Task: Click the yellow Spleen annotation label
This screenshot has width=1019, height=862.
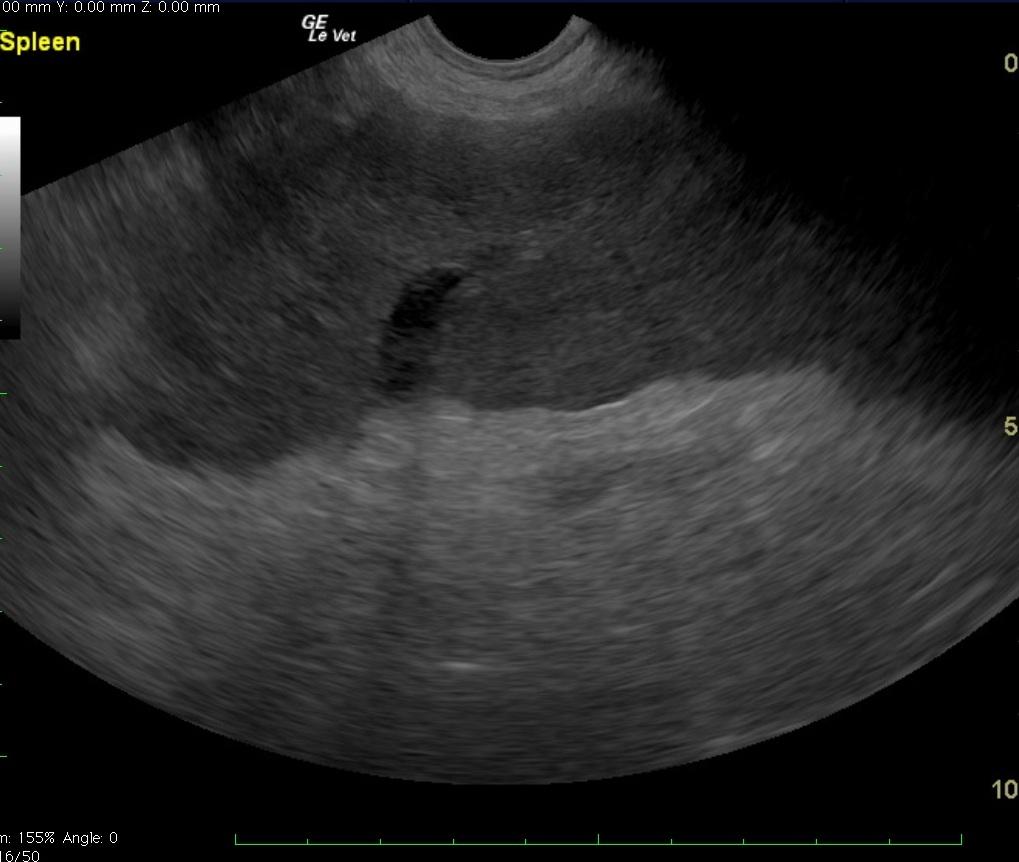Action: tap(40, 42)
